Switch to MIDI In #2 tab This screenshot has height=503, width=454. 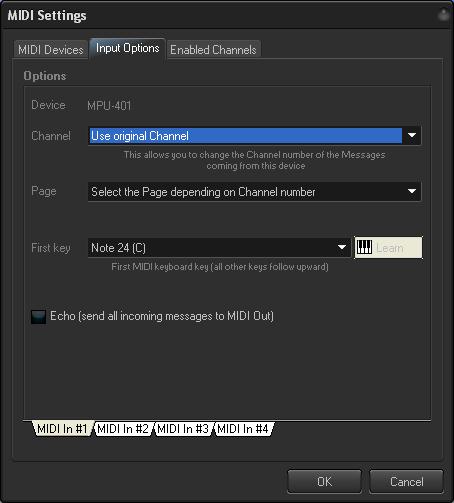pos(123,428)
